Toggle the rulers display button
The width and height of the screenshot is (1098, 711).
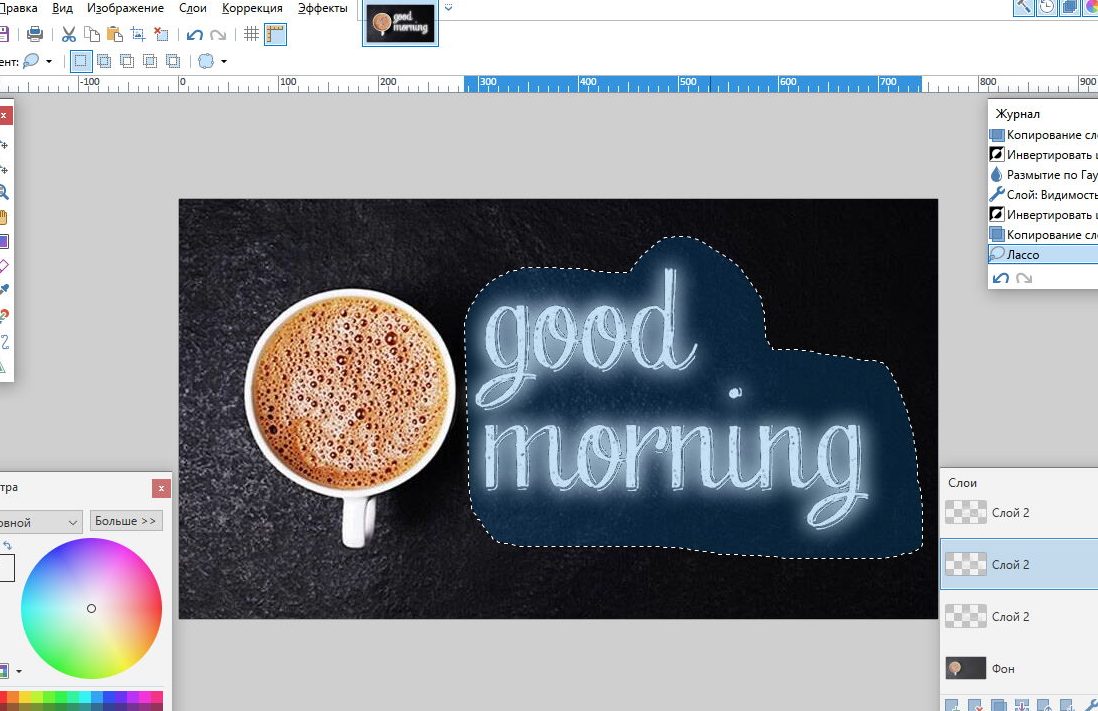(x=275, y=34)
